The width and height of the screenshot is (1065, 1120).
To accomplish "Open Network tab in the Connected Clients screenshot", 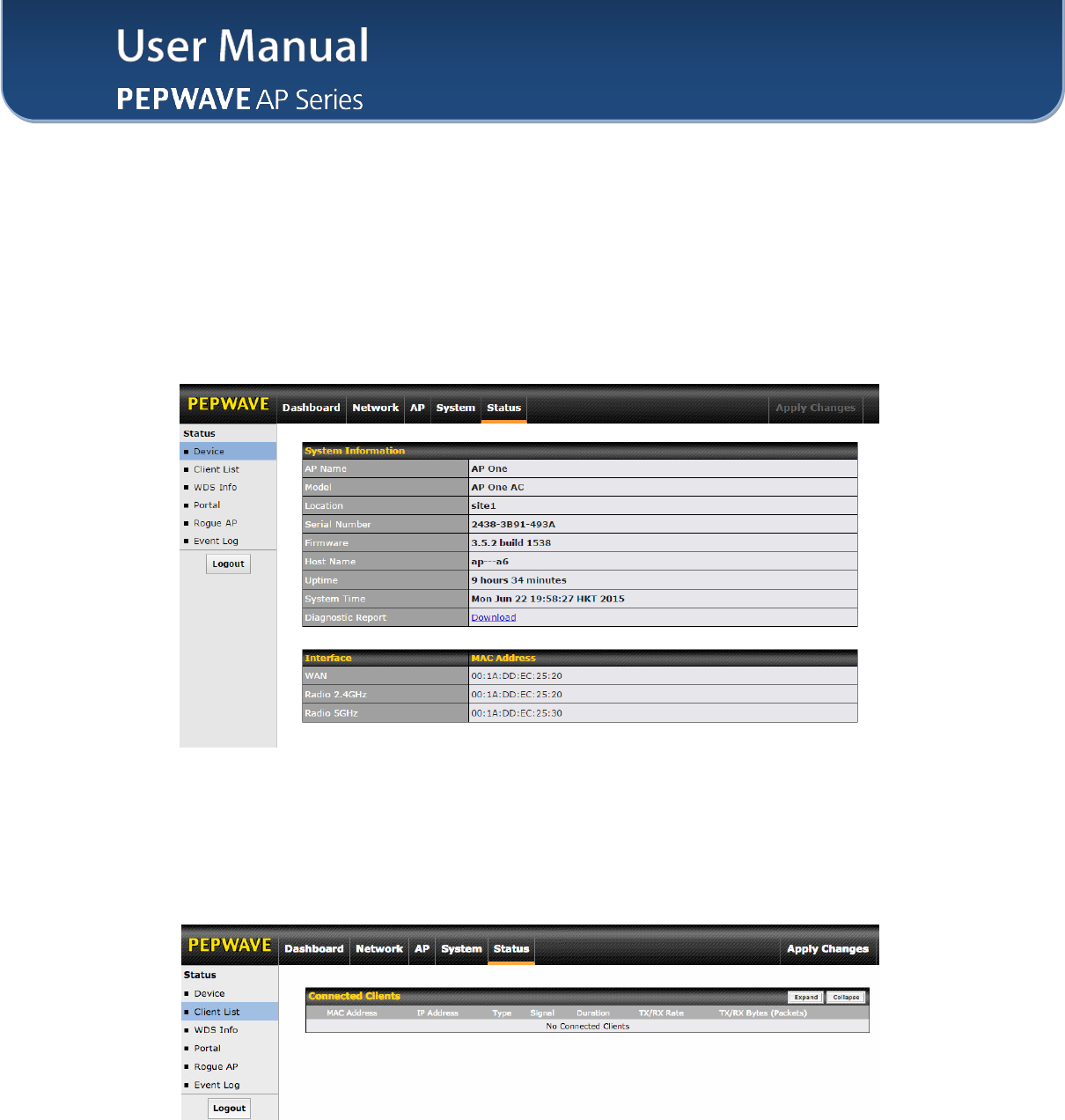I will pyautogui.click(x=379, y=949).
